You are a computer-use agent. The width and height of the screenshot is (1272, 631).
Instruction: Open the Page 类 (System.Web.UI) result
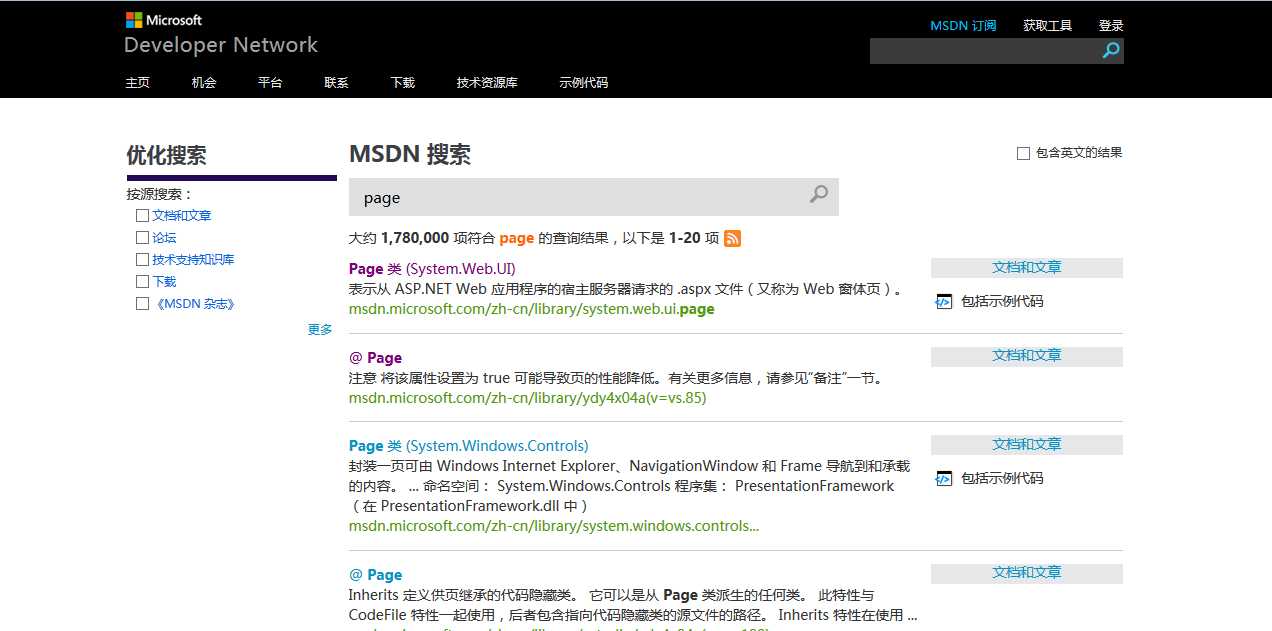point(432,268)
